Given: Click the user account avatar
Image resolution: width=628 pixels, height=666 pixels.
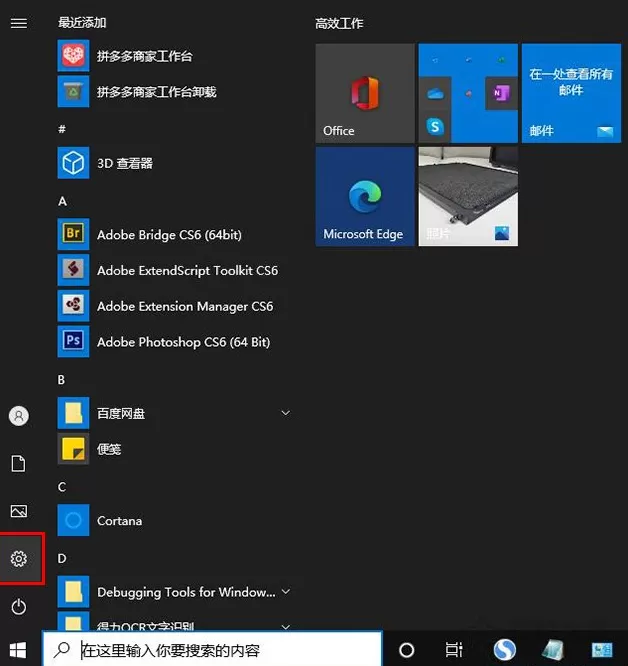Looking at the screenshot, I should [x=19, y=415].
